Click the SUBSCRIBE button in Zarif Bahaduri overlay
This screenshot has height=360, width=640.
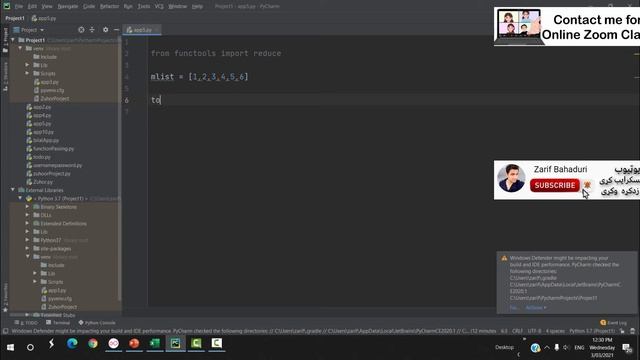tap(555, 185)
